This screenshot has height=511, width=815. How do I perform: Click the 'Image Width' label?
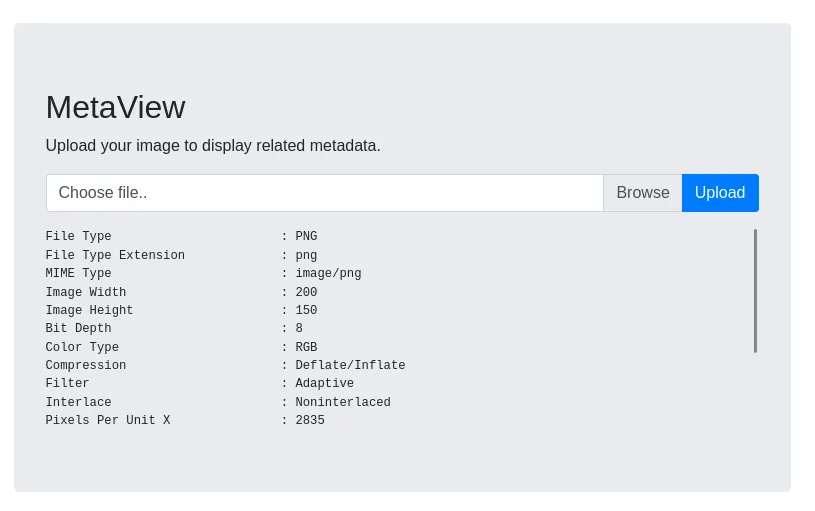click(86, 293)
